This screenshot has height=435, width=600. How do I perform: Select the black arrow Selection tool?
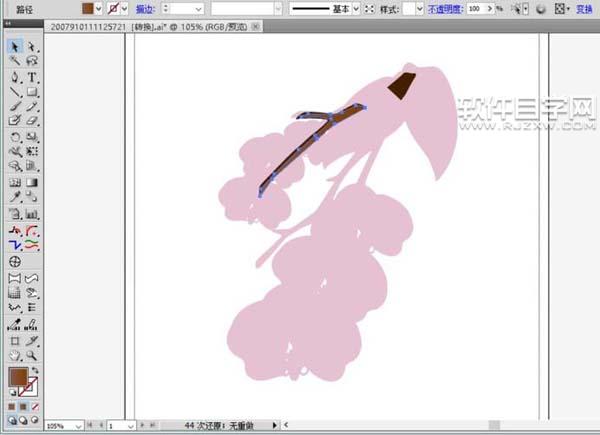[15, 47]
